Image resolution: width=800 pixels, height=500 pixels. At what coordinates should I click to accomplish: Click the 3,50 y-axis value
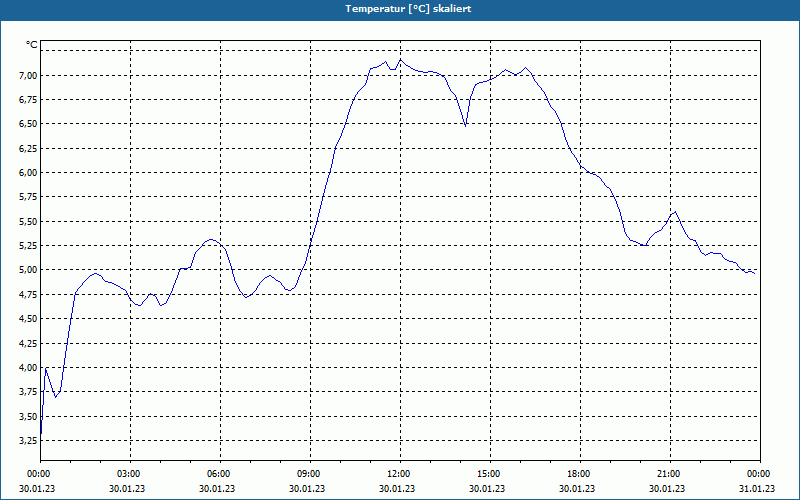[x=28, y=416]
